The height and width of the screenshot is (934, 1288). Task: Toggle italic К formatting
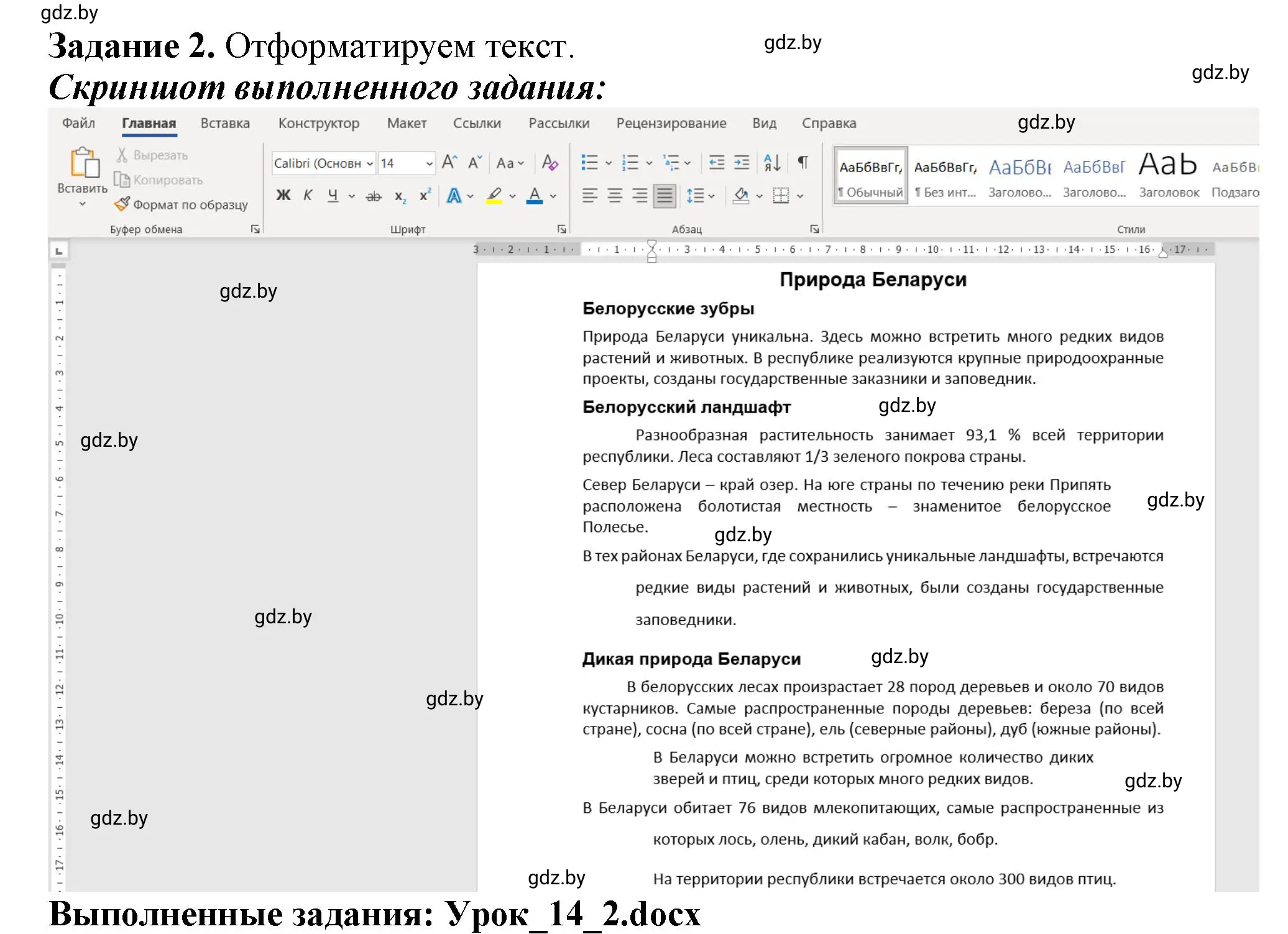click(308, 196)
